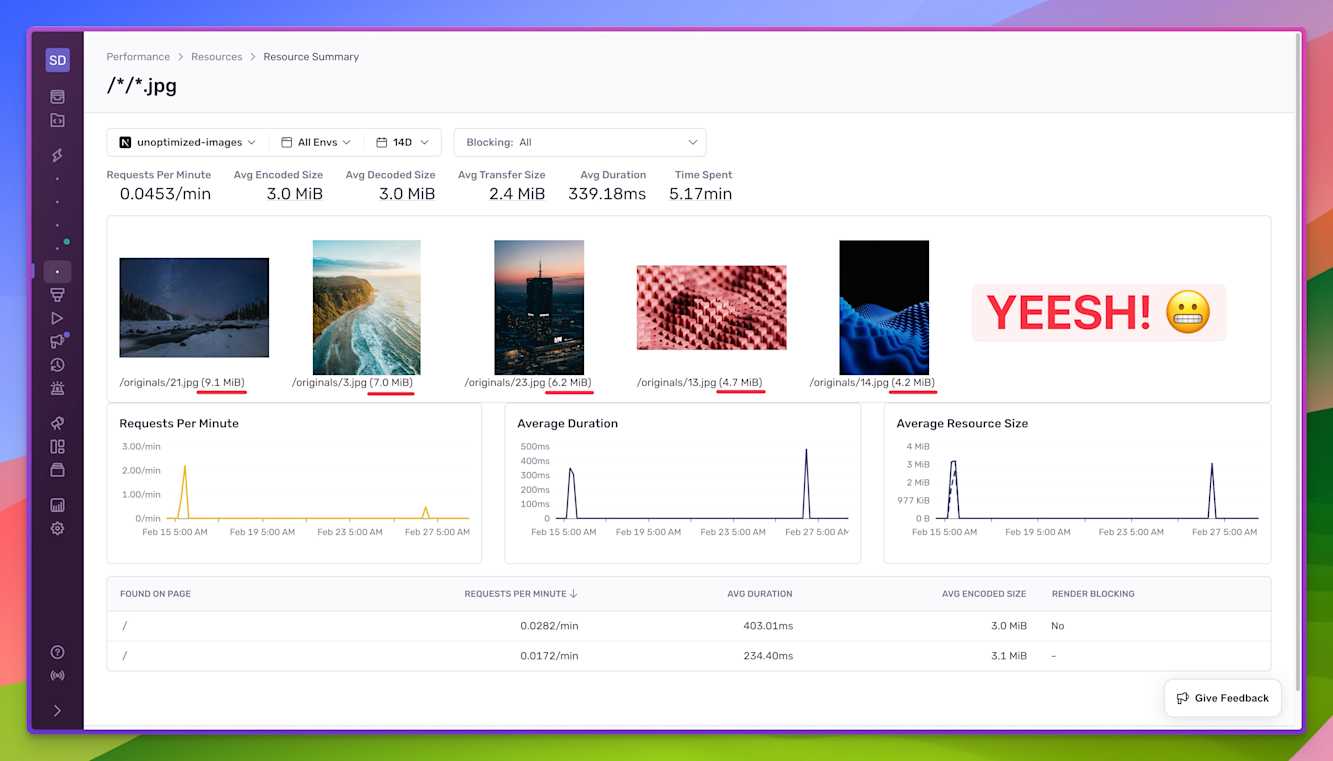Click the Give Feedback button
Viewport: 1333px width, 761px height.
[x=1222, y=698]
